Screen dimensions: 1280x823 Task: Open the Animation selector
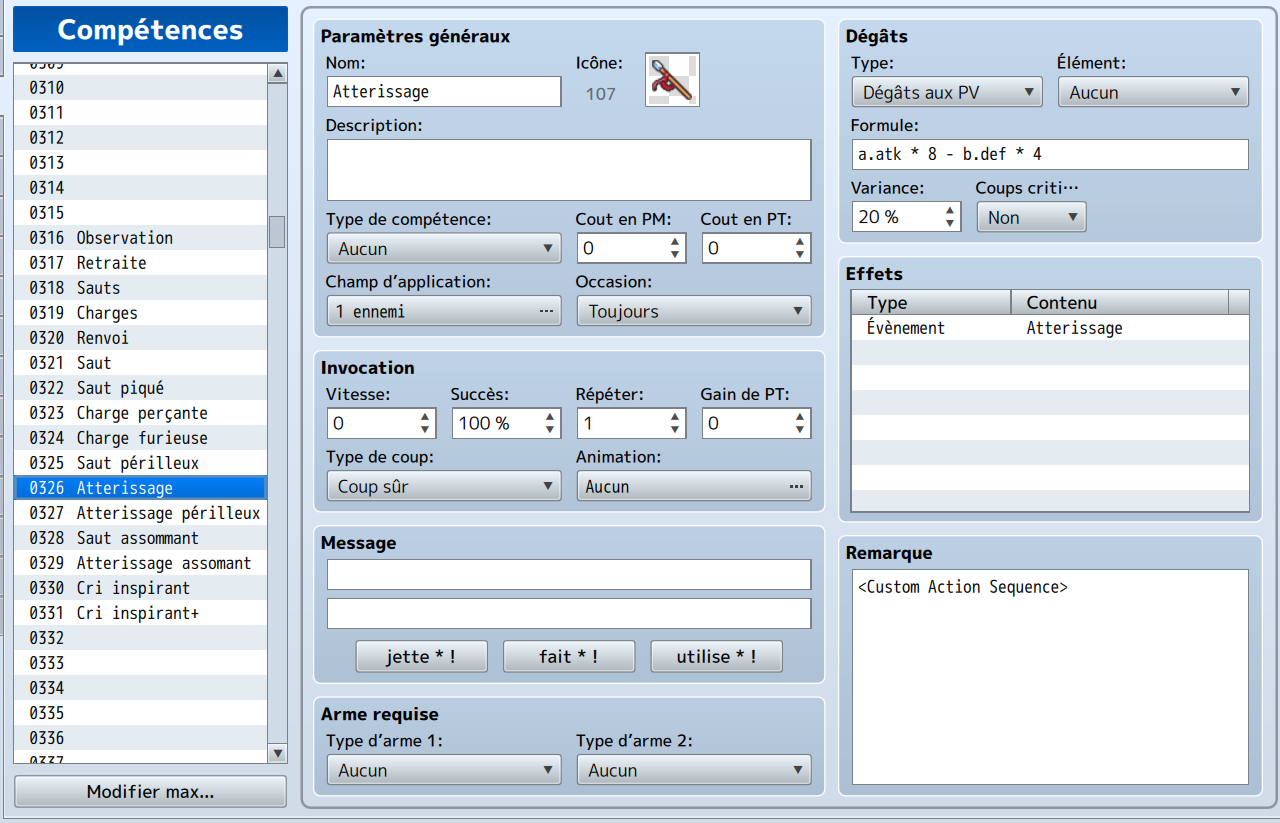point(694,486)
